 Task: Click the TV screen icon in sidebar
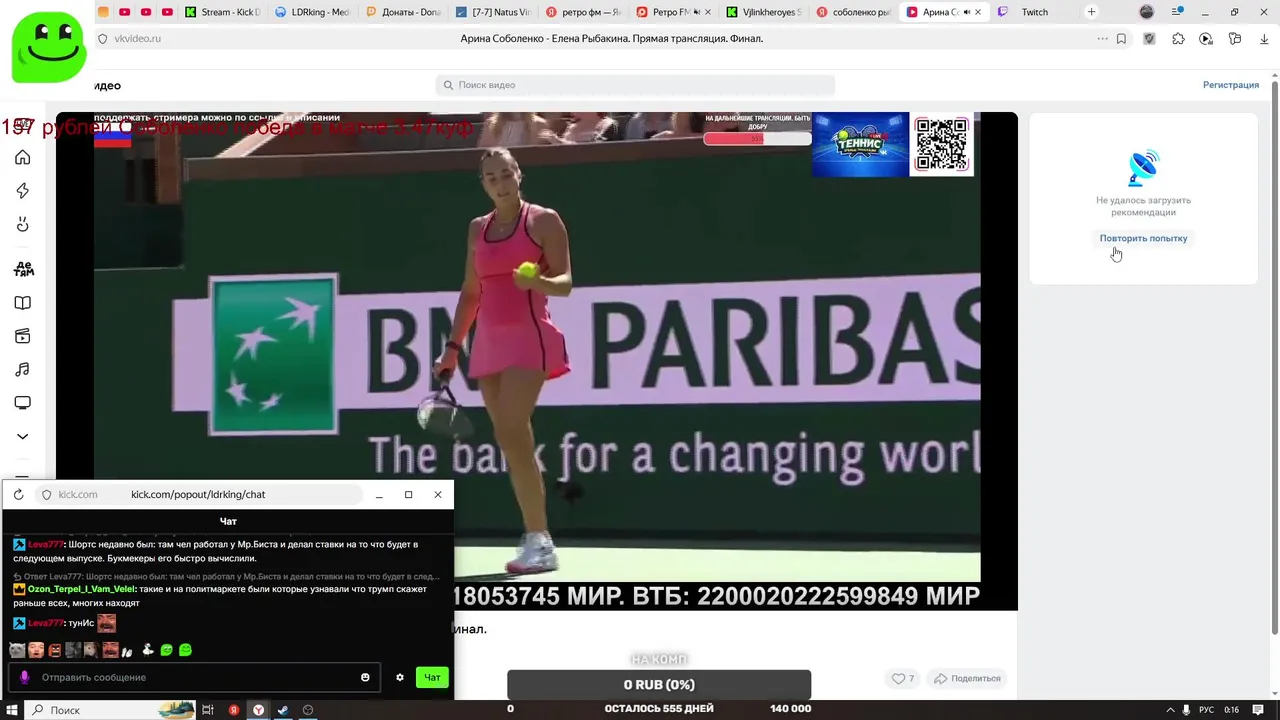pos(22,403)
